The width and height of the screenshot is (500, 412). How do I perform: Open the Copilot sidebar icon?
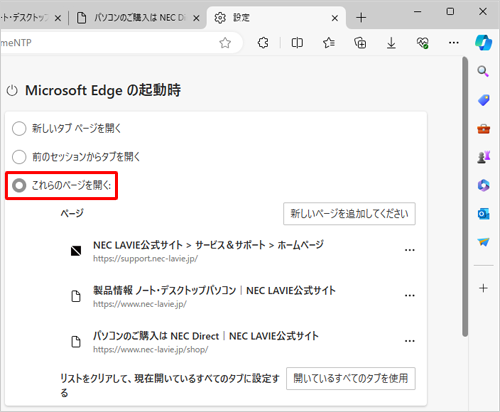(x=483, y=43)
